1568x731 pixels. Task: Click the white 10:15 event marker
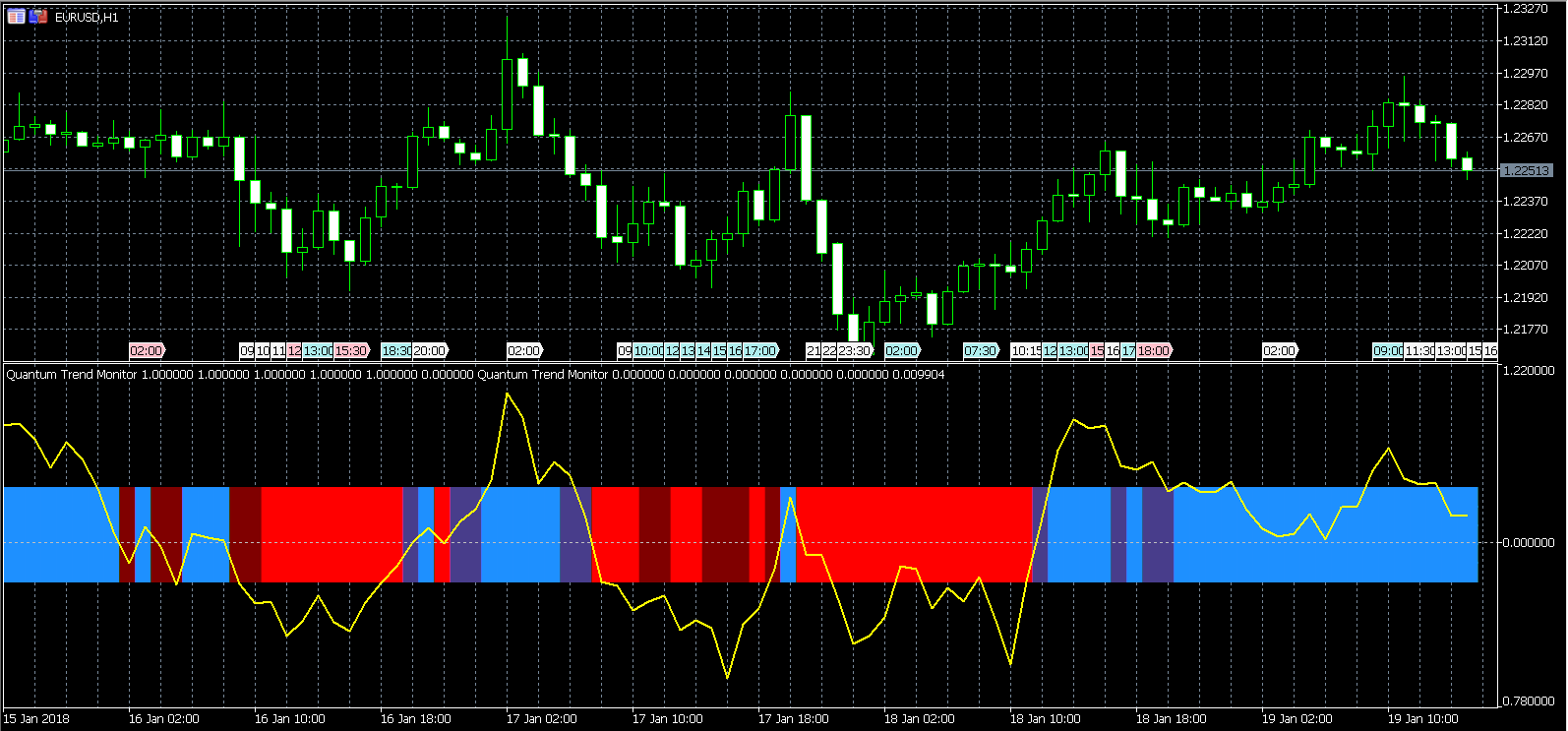1025,350
